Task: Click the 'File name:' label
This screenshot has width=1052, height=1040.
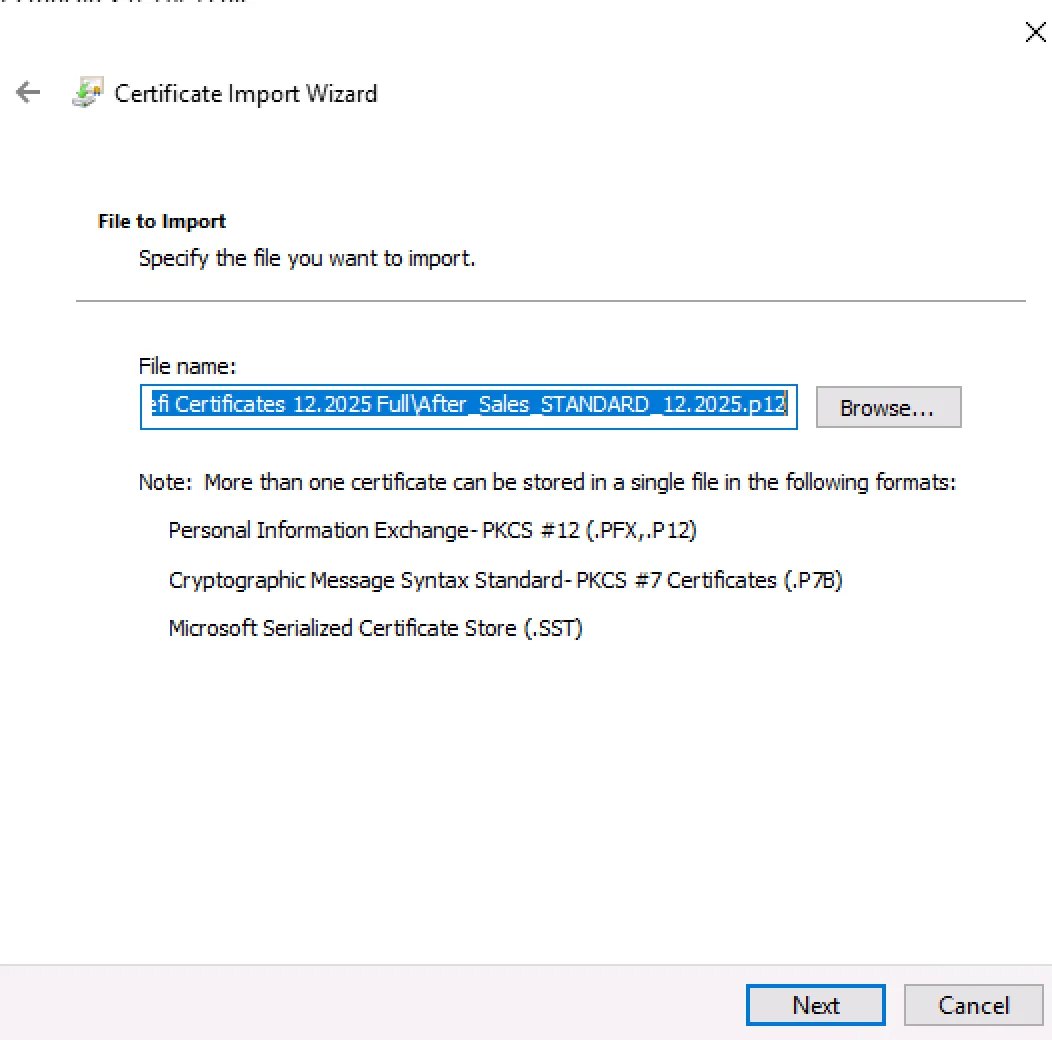Action: pos(187,367)
